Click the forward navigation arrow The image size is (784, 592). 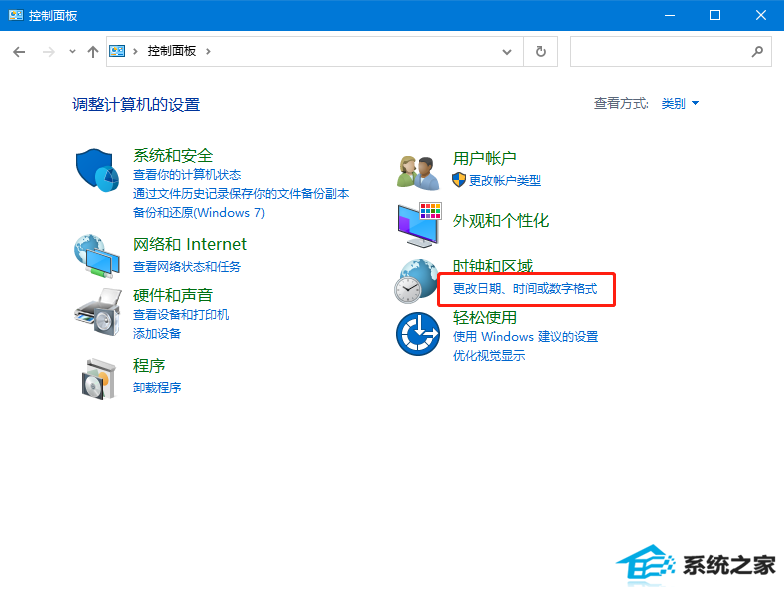click(x=48, y=52)
